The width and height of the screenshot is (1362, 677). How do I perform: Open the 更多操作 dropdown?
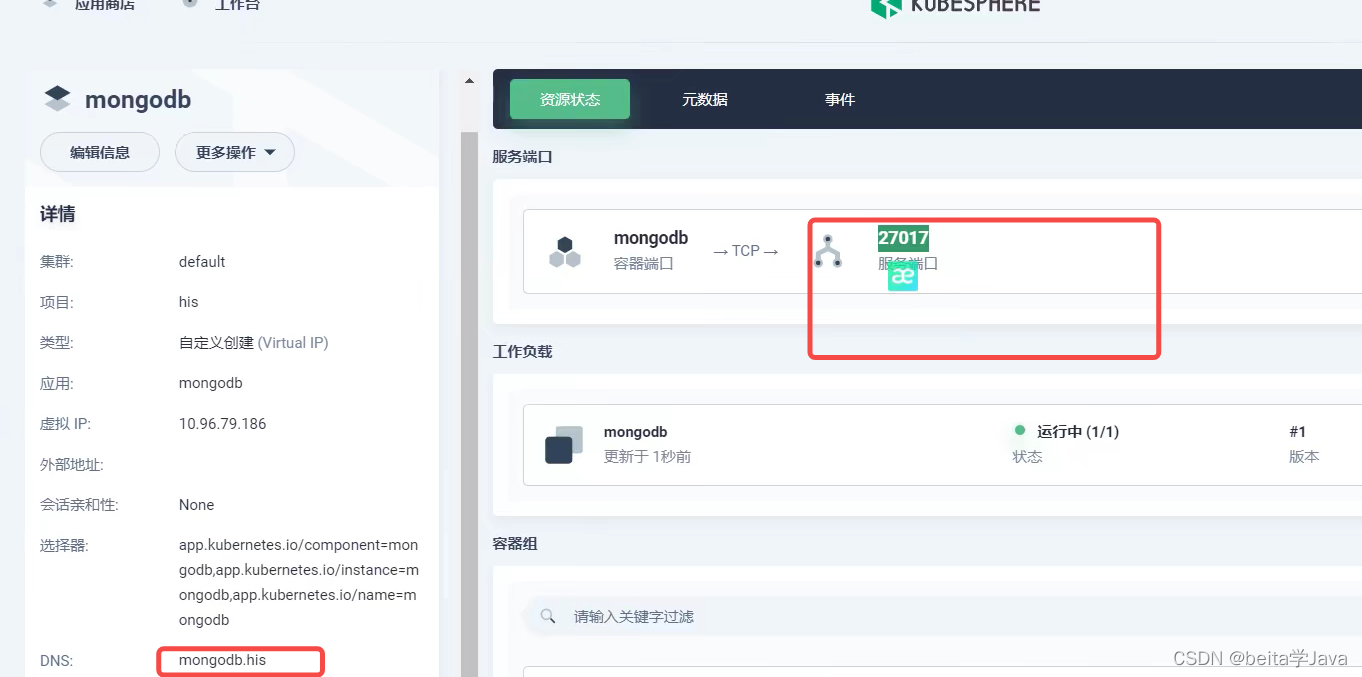[x=235, y=152]
